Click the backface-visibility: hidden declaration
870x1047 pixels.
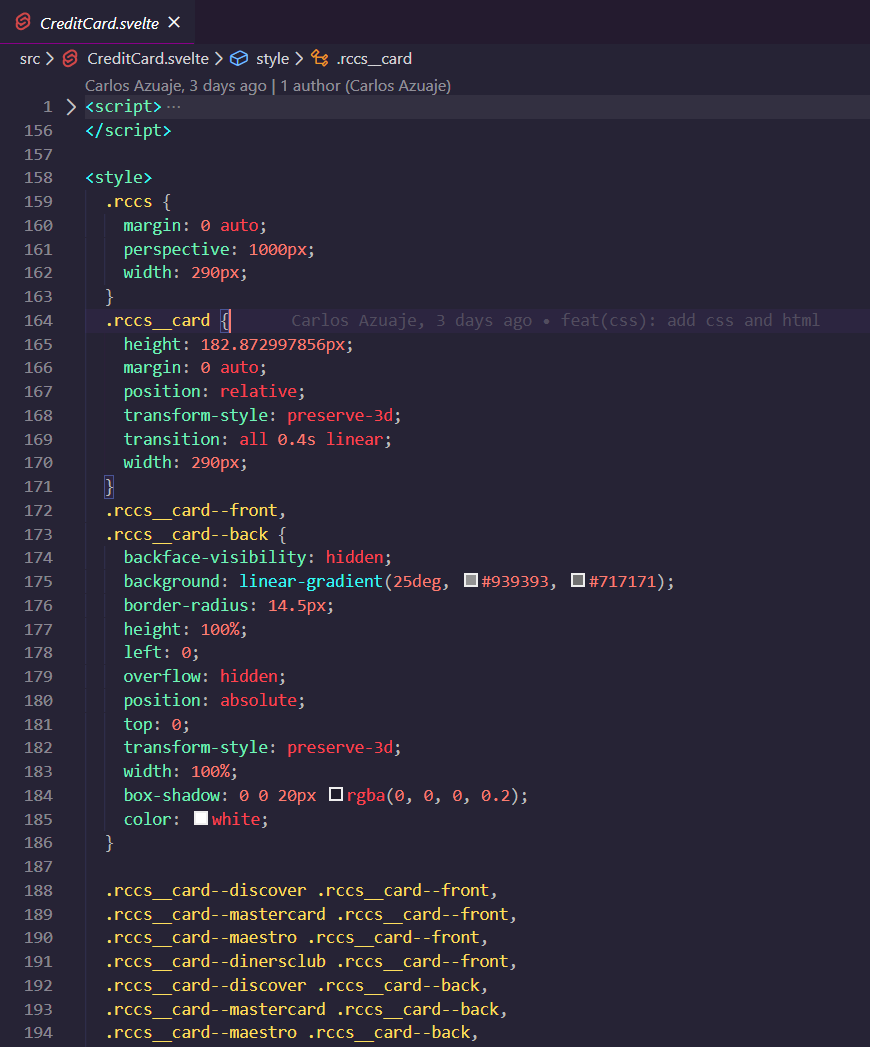tap(257, 558)
